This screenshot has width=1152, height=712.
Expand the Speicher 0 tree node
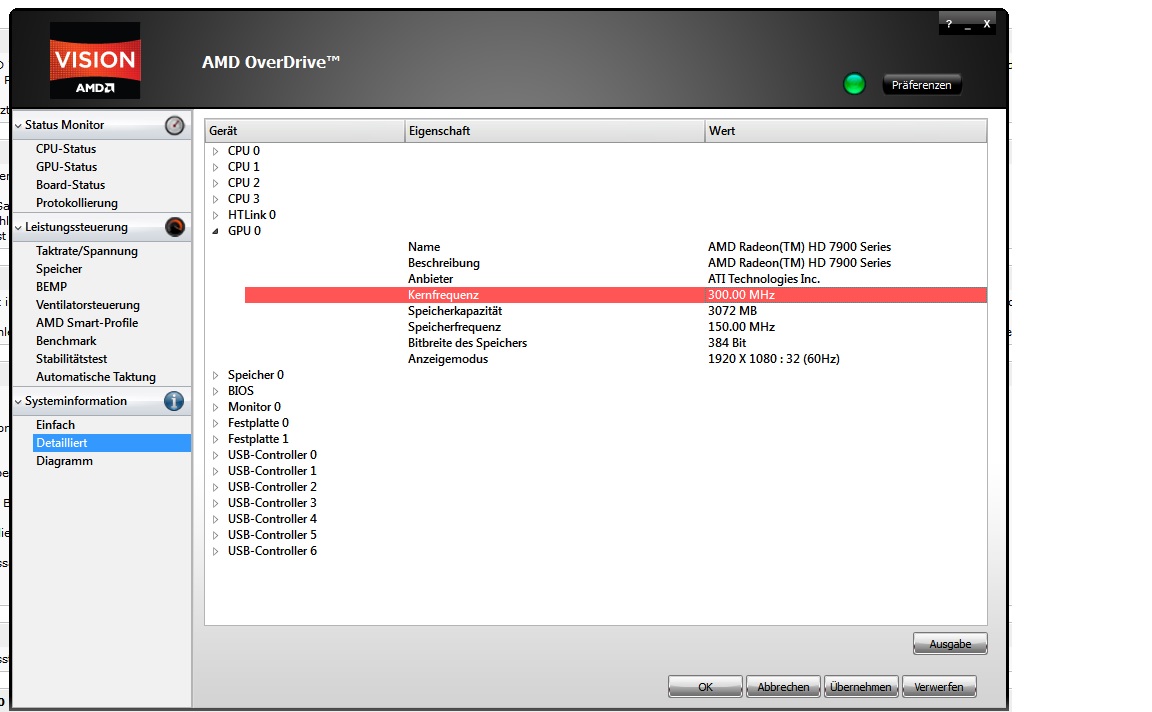pyautogui.click(x=215, y=375)
